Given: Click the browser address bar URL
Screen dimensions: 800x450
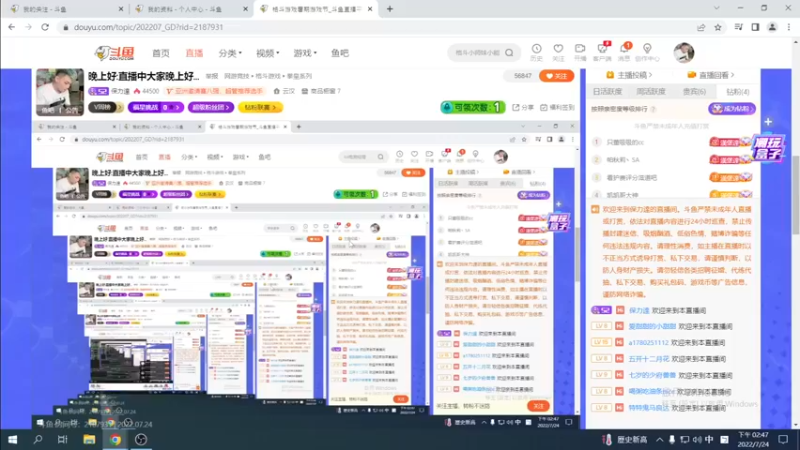Looking at the screenshot, I should click(148, 27).
